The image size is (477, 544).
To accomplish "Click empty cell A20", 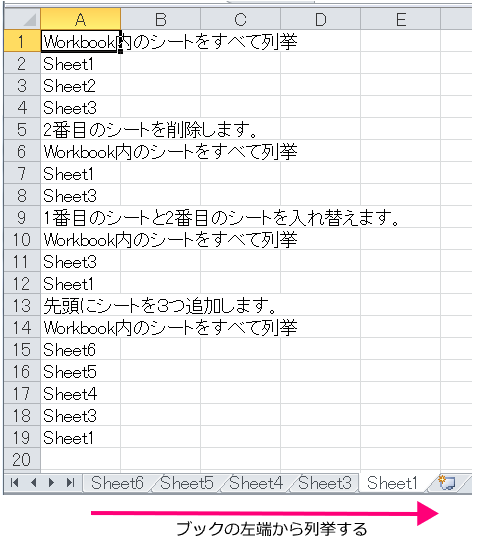I will click(x=80, y=459).
